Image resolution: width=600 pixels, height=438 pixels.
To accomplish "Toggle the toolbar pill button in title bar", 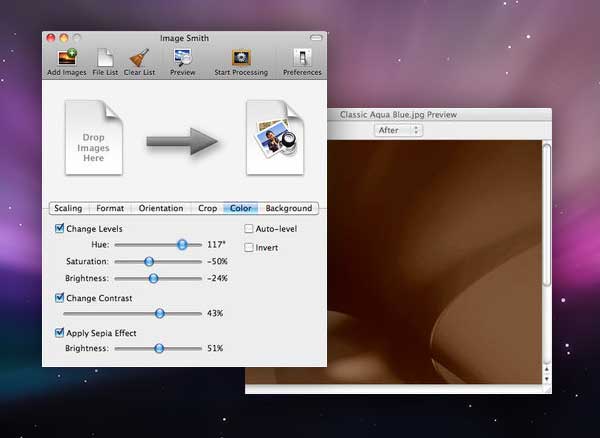I will pyautogui.click(x=316, y=37).
